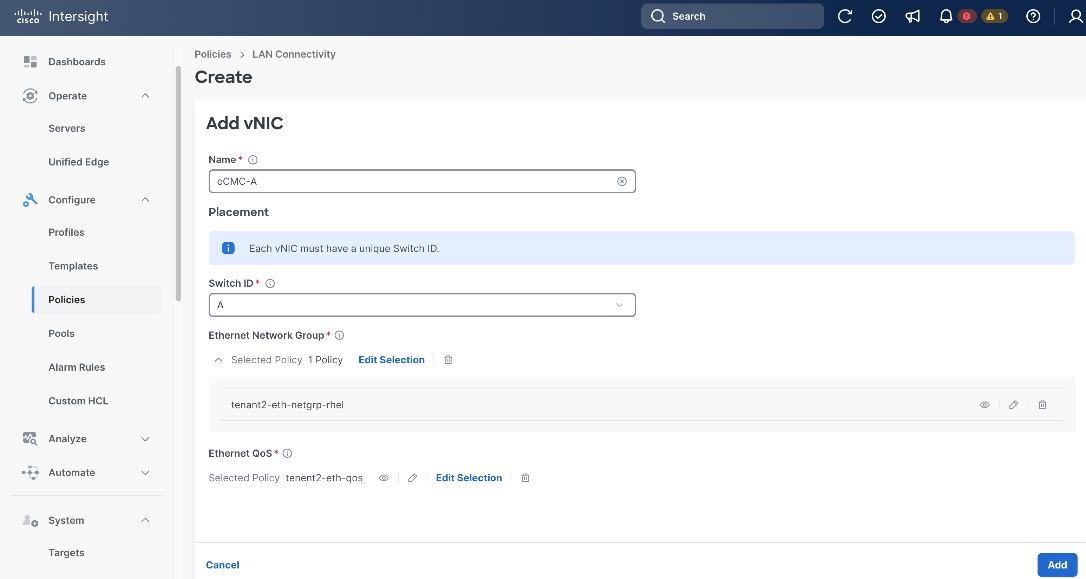Screen dimensions: 1086x579
Task: Go to Templates in sidebar
Action: 73,266
